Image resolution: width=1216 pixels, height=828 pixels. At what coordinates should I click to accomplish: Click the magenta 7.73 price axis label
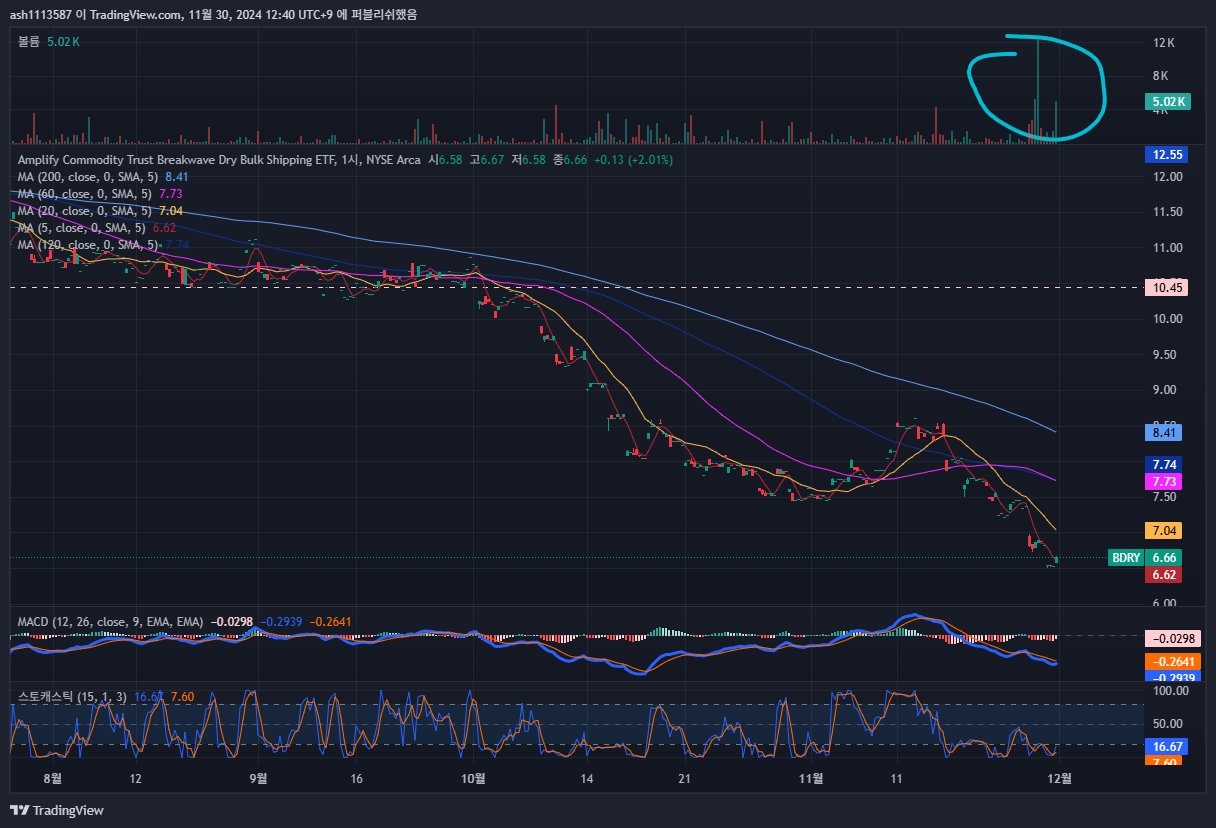click(1164, 482)
